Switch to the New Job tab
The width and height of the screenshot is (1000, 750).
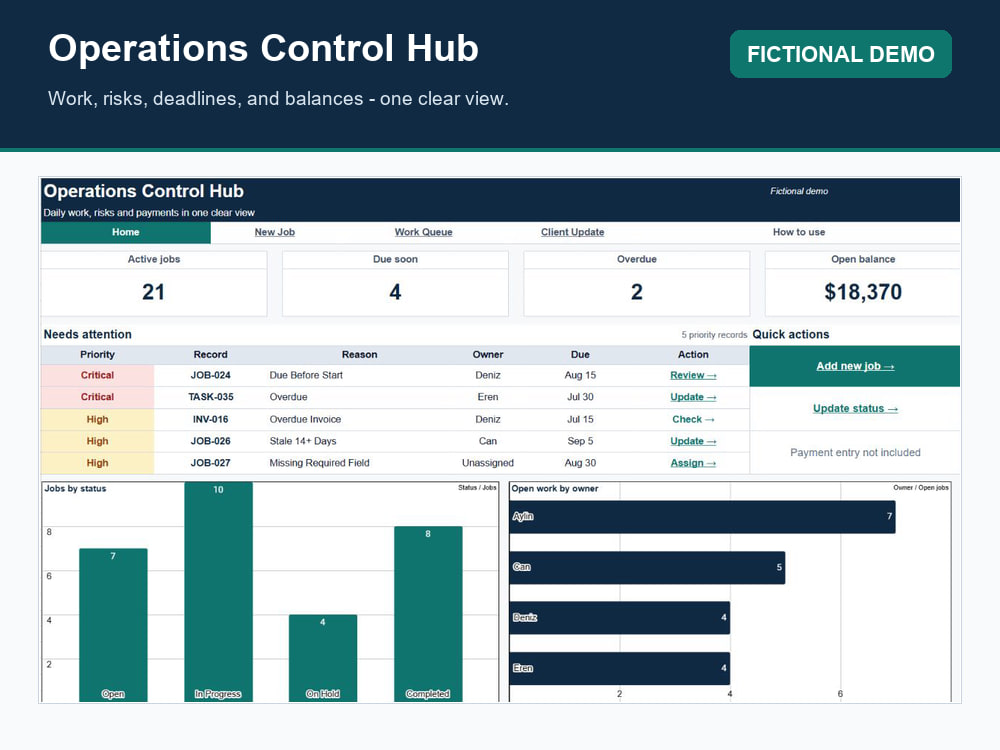tap(274, 232)
